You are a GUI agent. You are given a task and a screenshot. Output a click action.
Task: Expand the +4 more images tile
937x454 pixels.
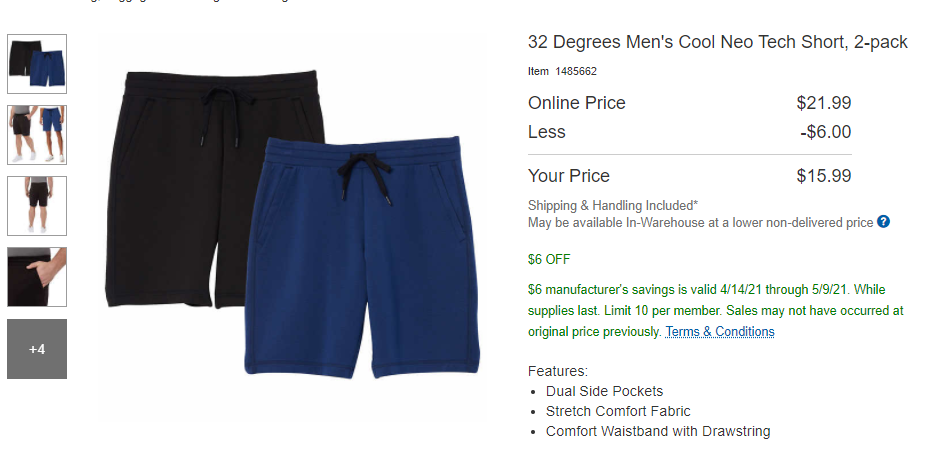pos(37,349)
